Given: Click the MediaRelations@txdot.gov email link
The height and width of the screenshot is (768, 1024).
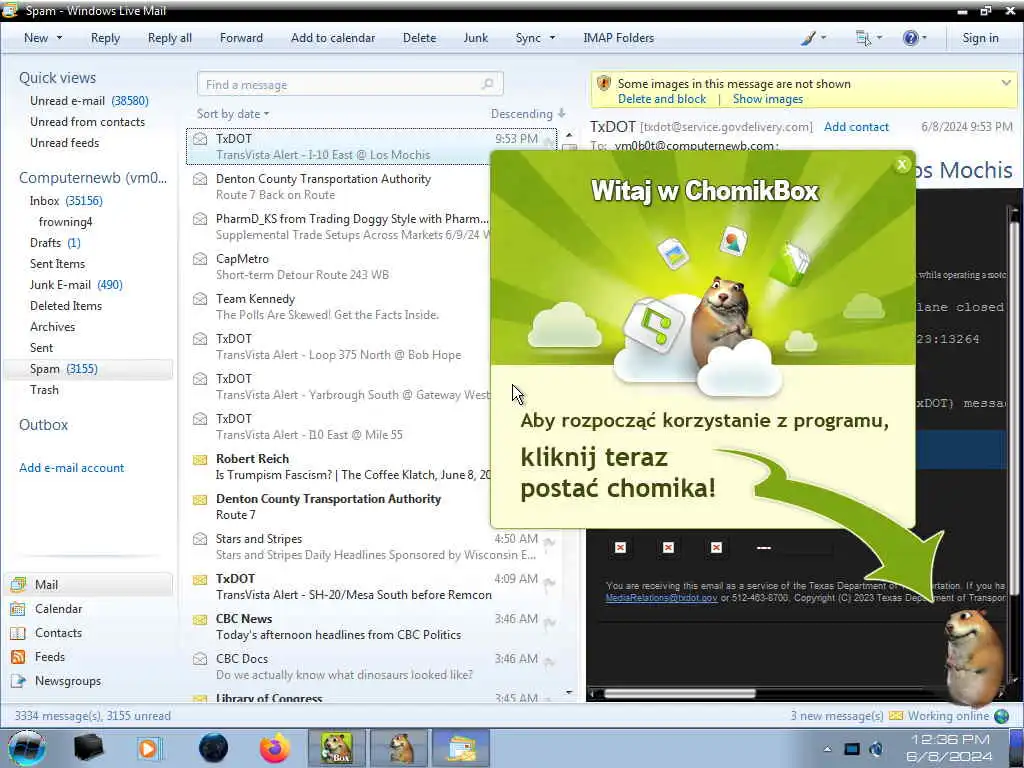Looking at the screenshot, I should point(661,598).
